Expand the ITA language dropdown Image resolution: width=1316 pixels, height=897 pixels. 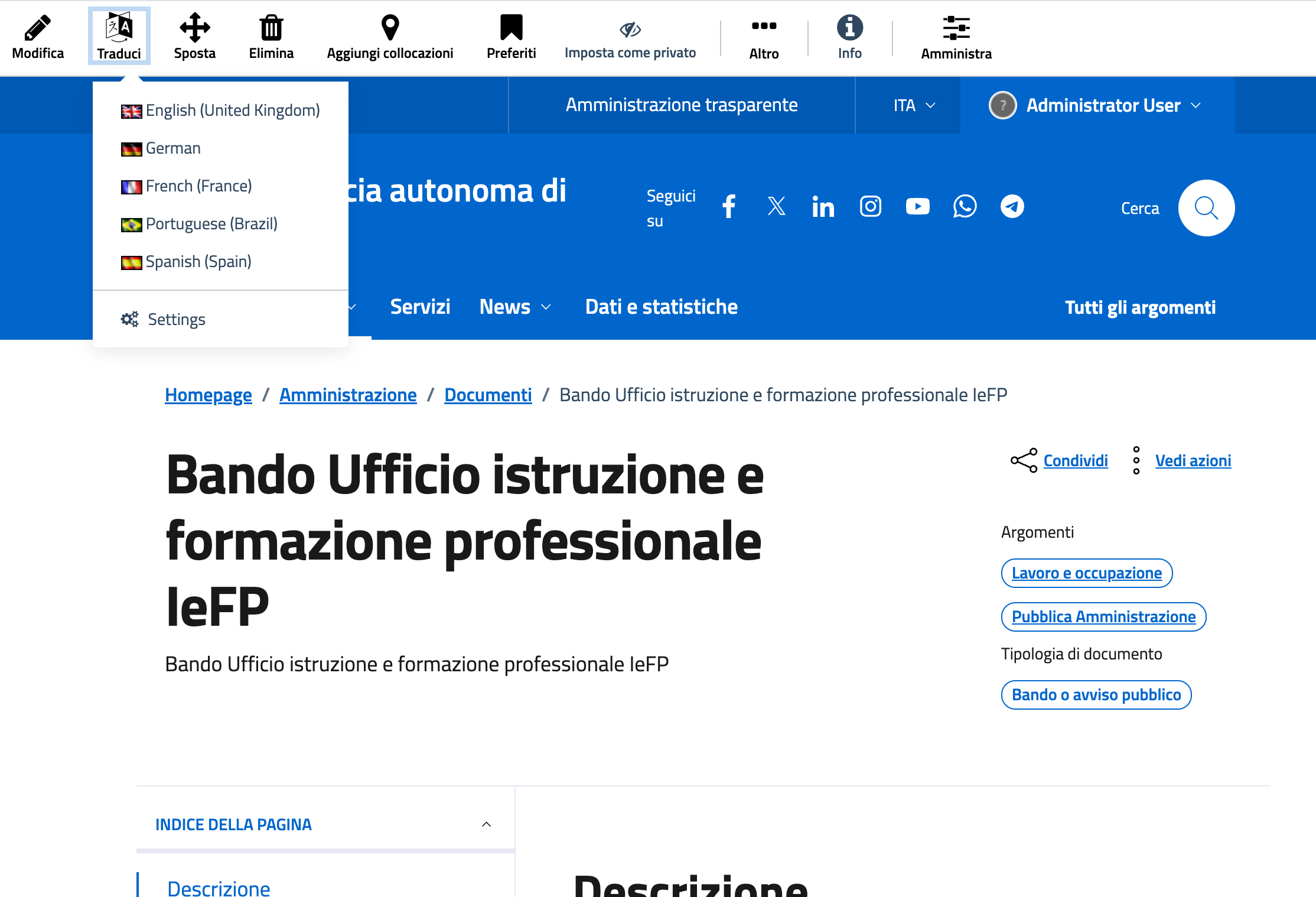(x=914, y=105)
